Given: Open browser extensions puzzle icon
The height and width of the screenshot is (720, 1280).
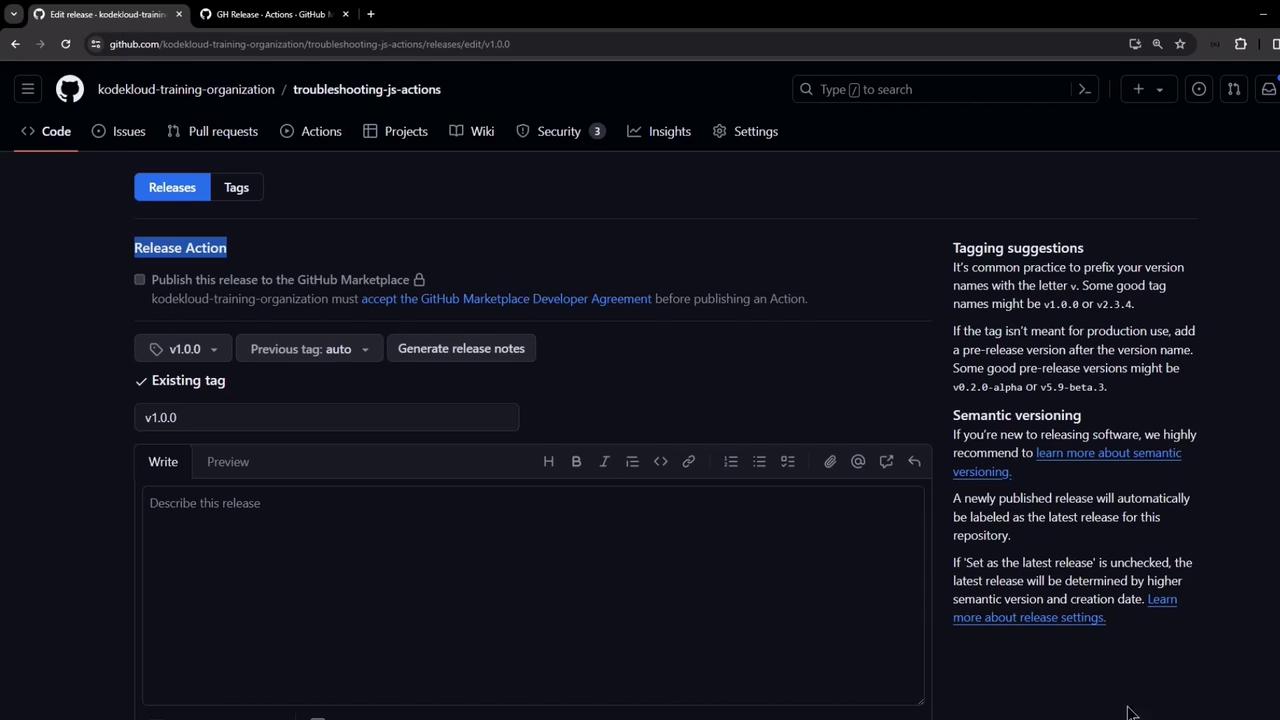Looking at the screenshot, I should pos(1241,44).
